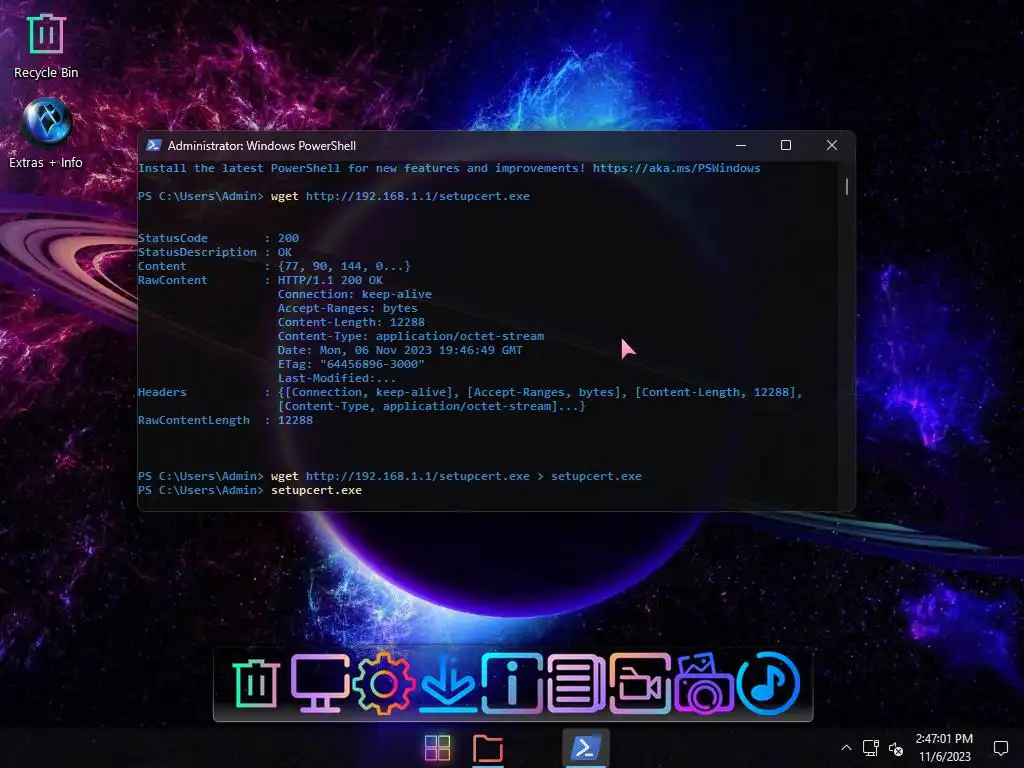
Task: Open the monitor icon in the dock
Action: click(x=319, y=683)
